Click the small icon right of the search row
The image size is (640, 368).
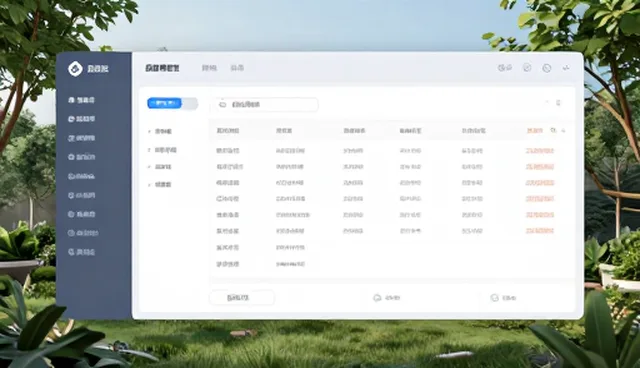tap(558, 103)
